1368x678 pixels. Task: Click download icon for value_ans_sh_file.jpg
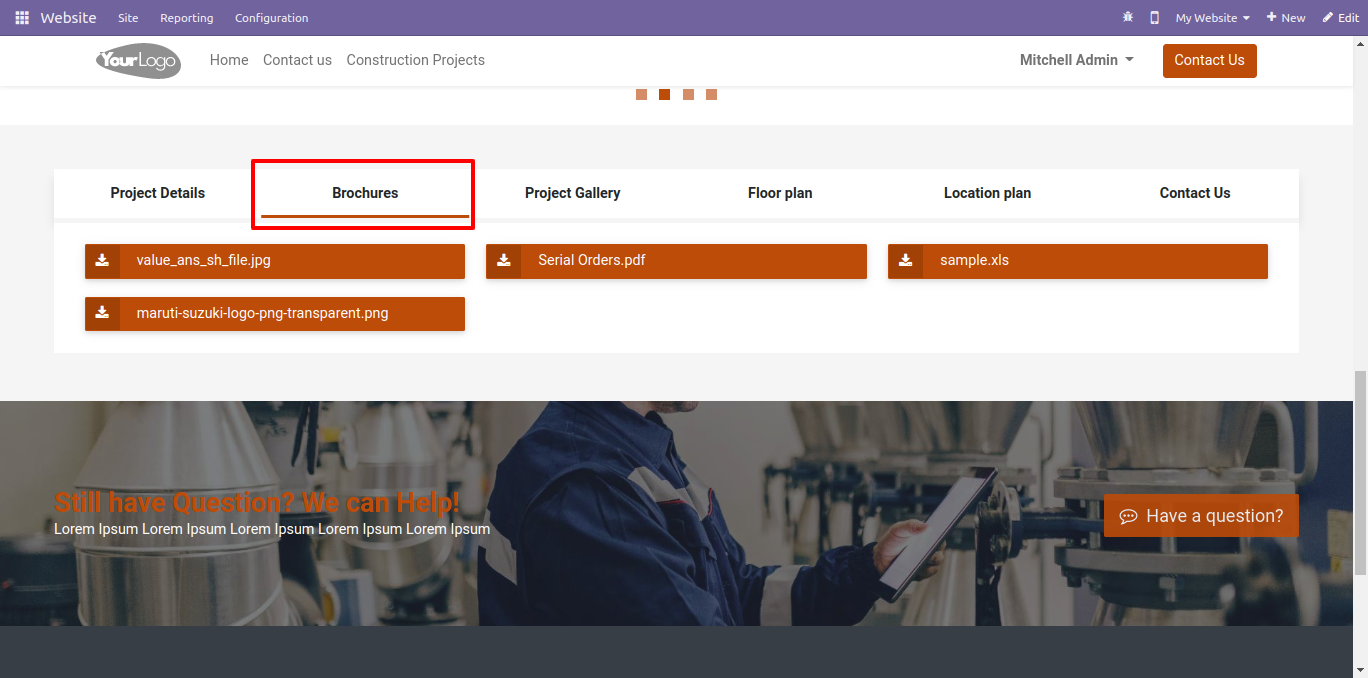pos(102,260)
